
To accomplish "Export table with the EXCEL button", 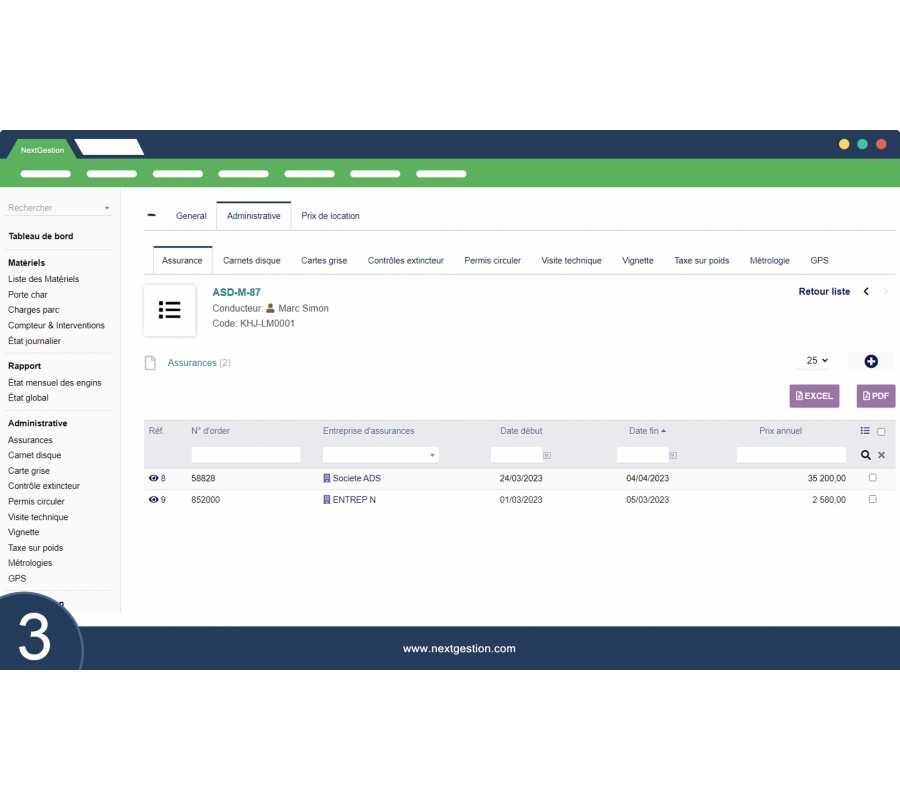I will point(814,396).
